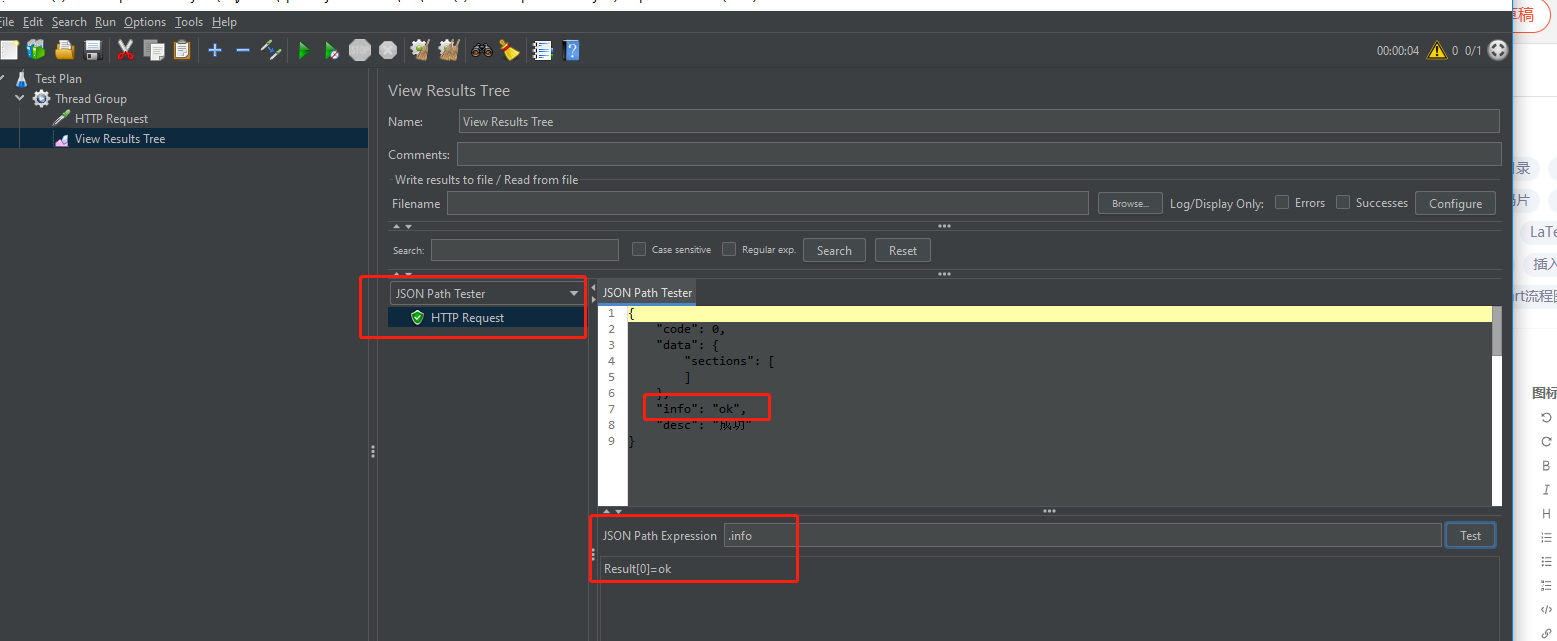Select Thread Group in the tree
Image resolution: width=1557 pixels, height=641 pixels.
[90, 98]
